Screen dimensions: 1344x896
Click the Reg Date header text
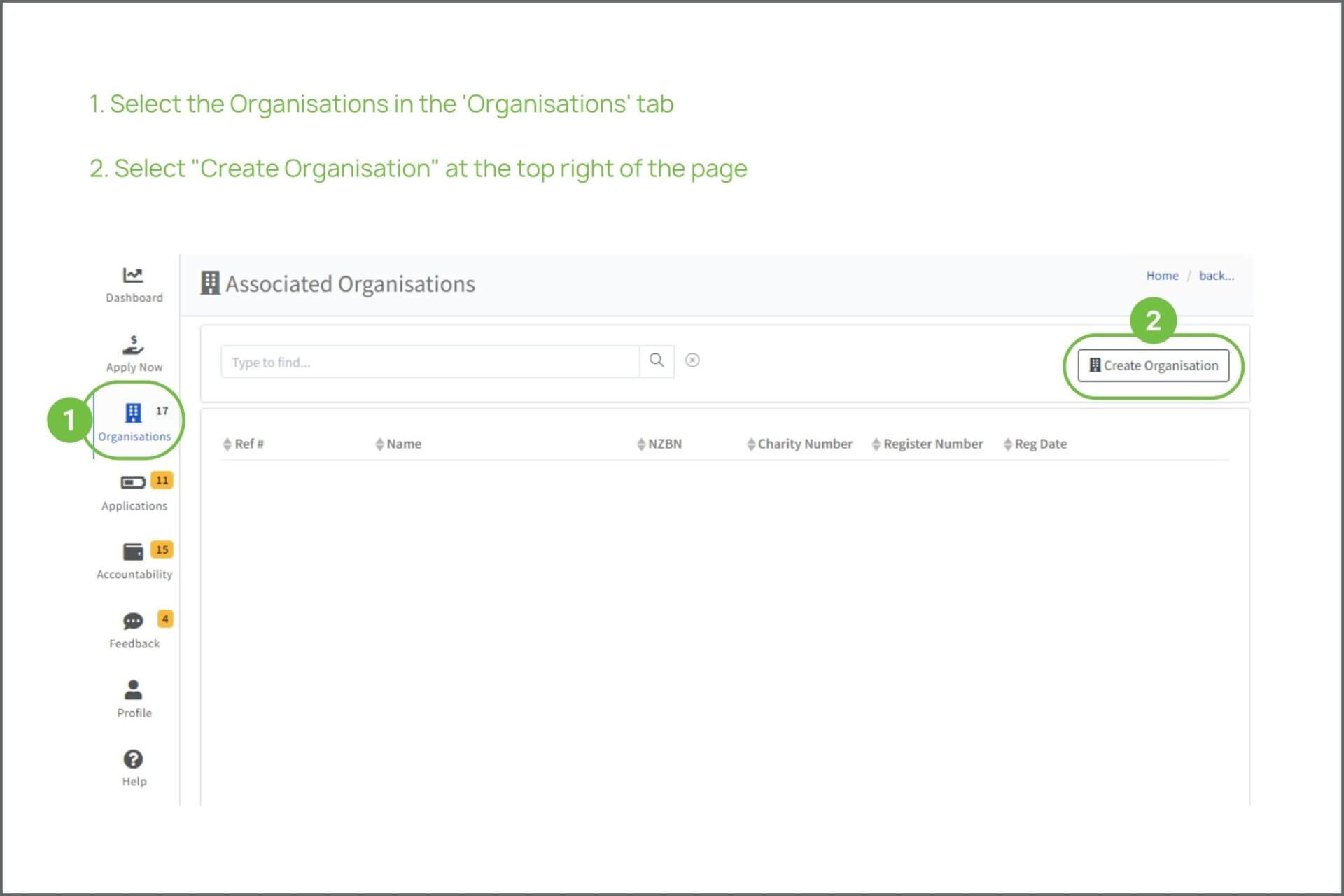click(x=1041, y=444)
